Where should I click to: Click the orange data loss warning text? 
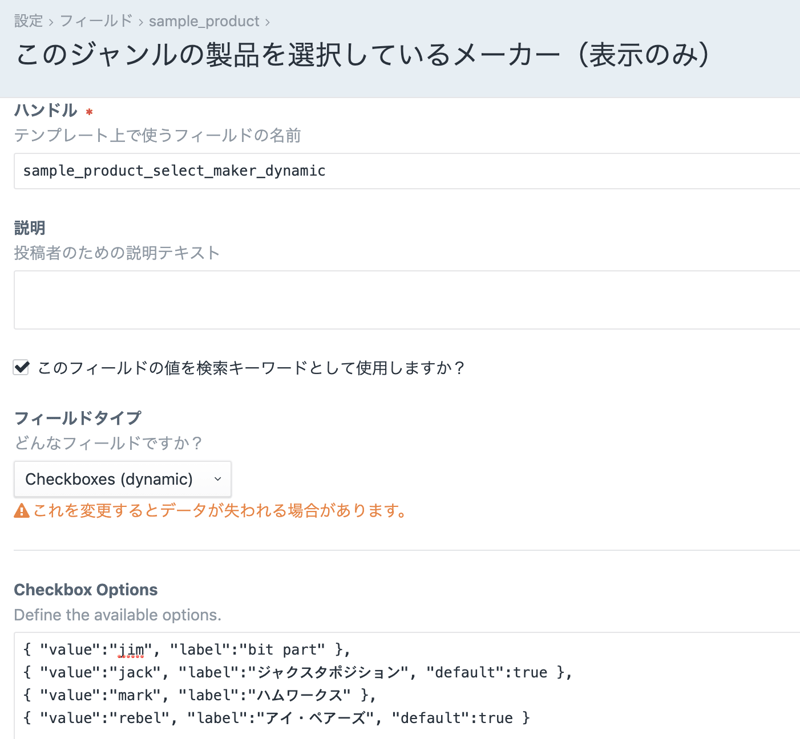(220, 511)
